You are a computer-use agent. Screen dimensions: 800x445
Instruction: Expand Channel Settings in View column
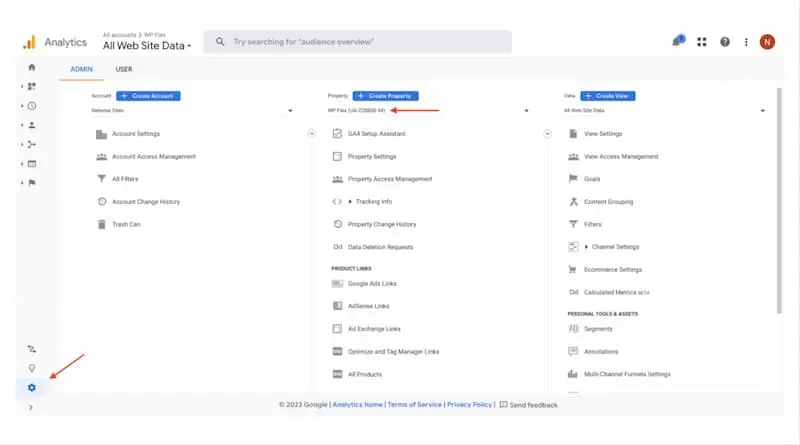[x=610, y=247]
